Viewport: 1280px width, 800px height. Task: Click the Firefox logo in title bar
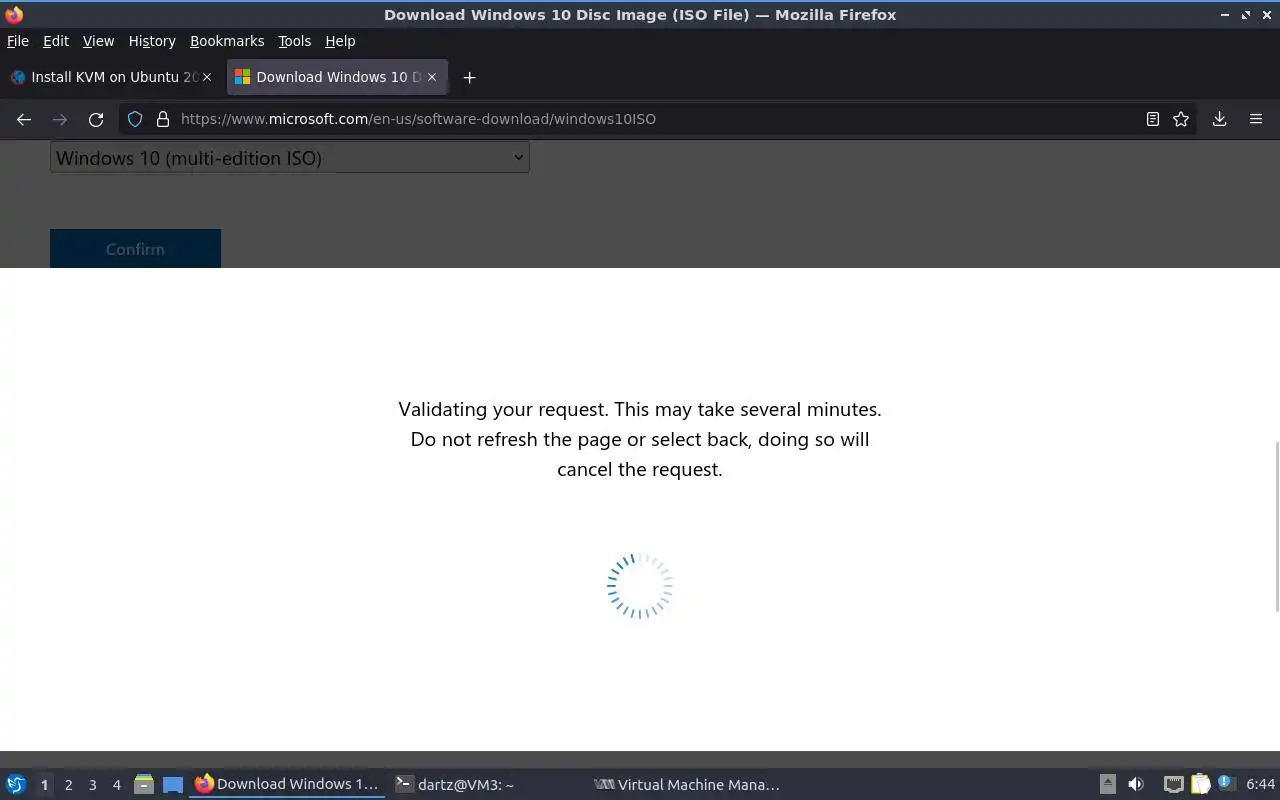pos(14,15)
